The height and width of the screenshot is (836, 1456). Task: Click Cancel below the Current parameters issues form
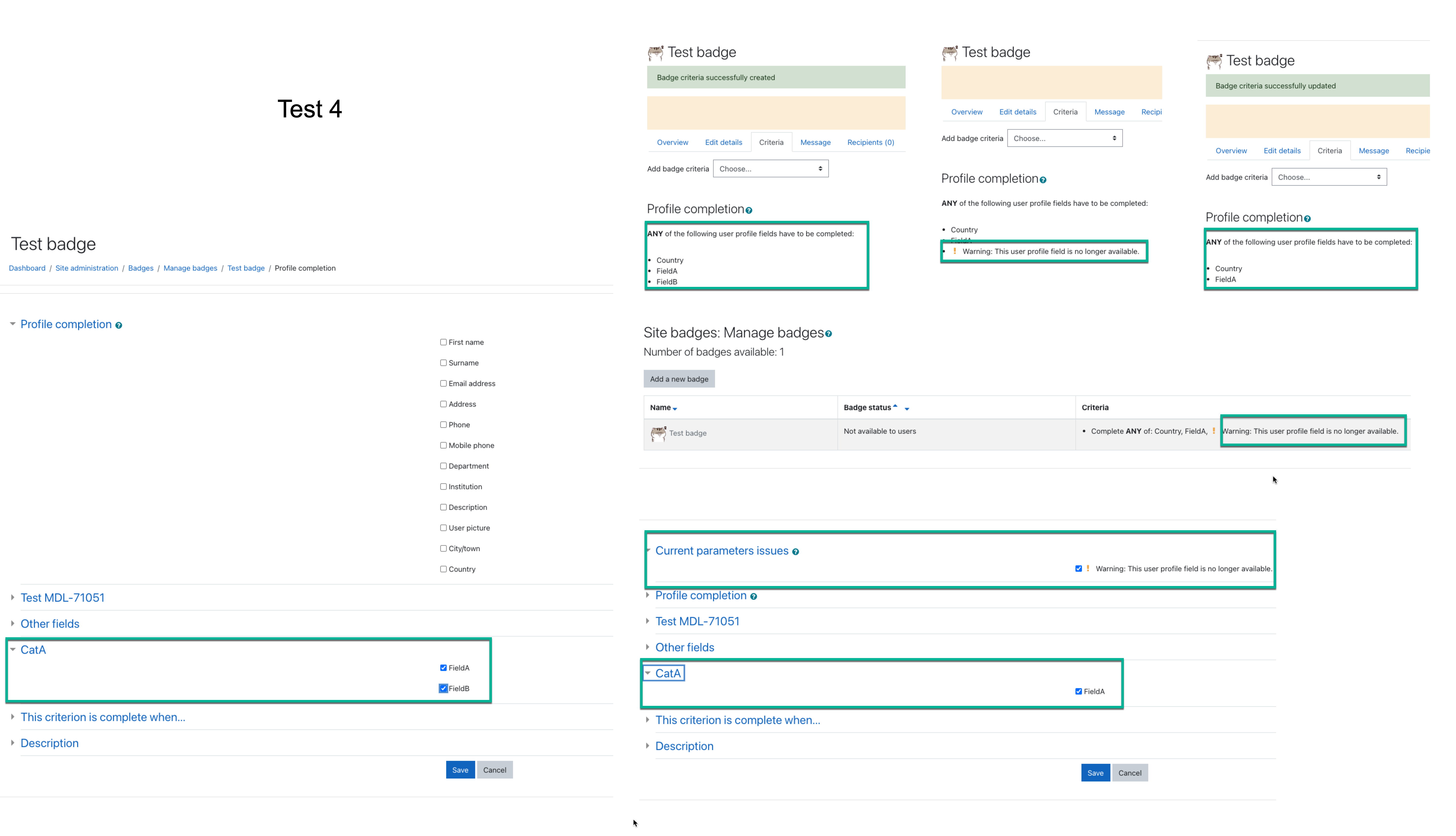[1130, 773]
